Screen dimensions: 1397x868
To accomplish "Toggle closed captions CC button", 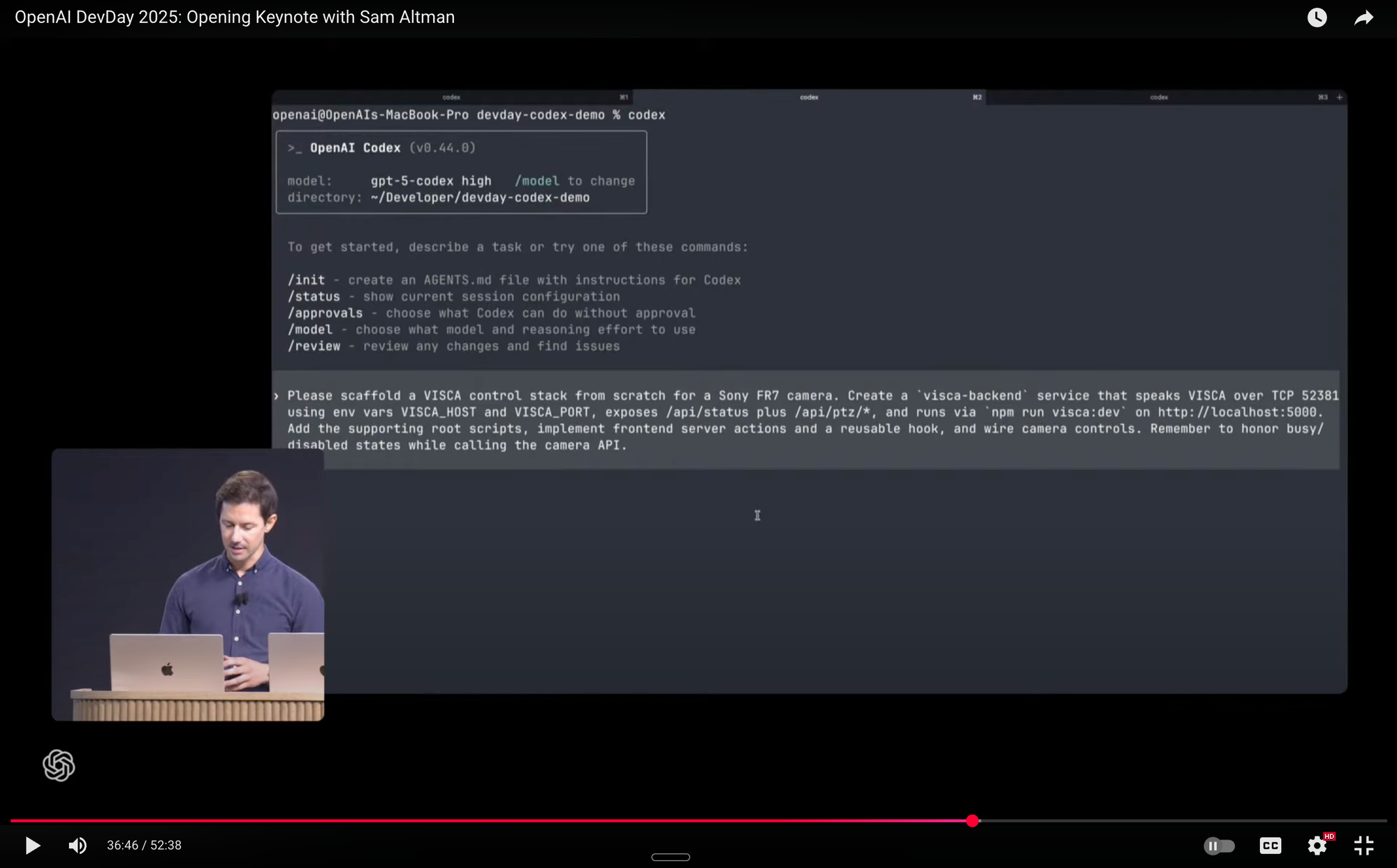I will (1270, 846).
